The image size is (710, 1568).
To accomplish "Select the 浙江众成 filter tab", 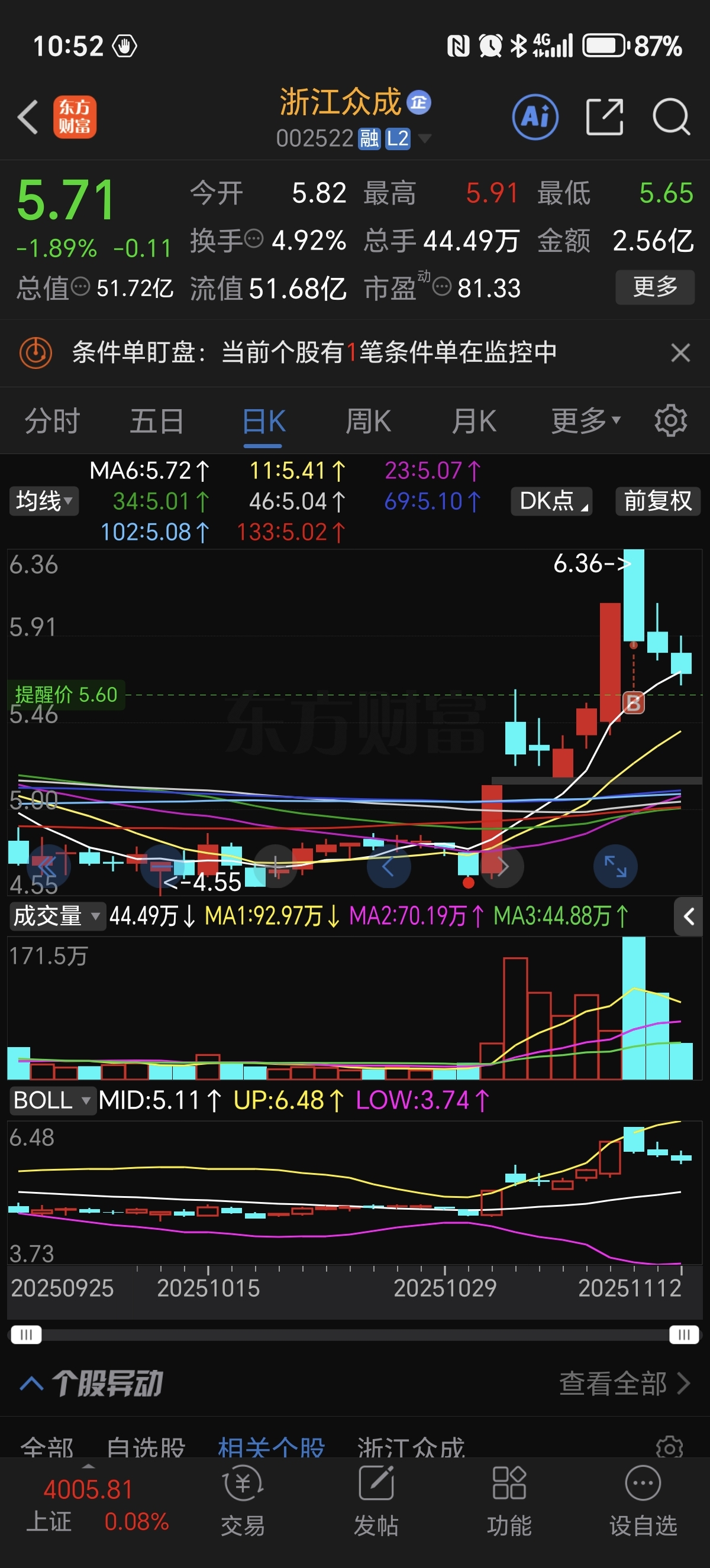I will click(x=411, y=1447).
